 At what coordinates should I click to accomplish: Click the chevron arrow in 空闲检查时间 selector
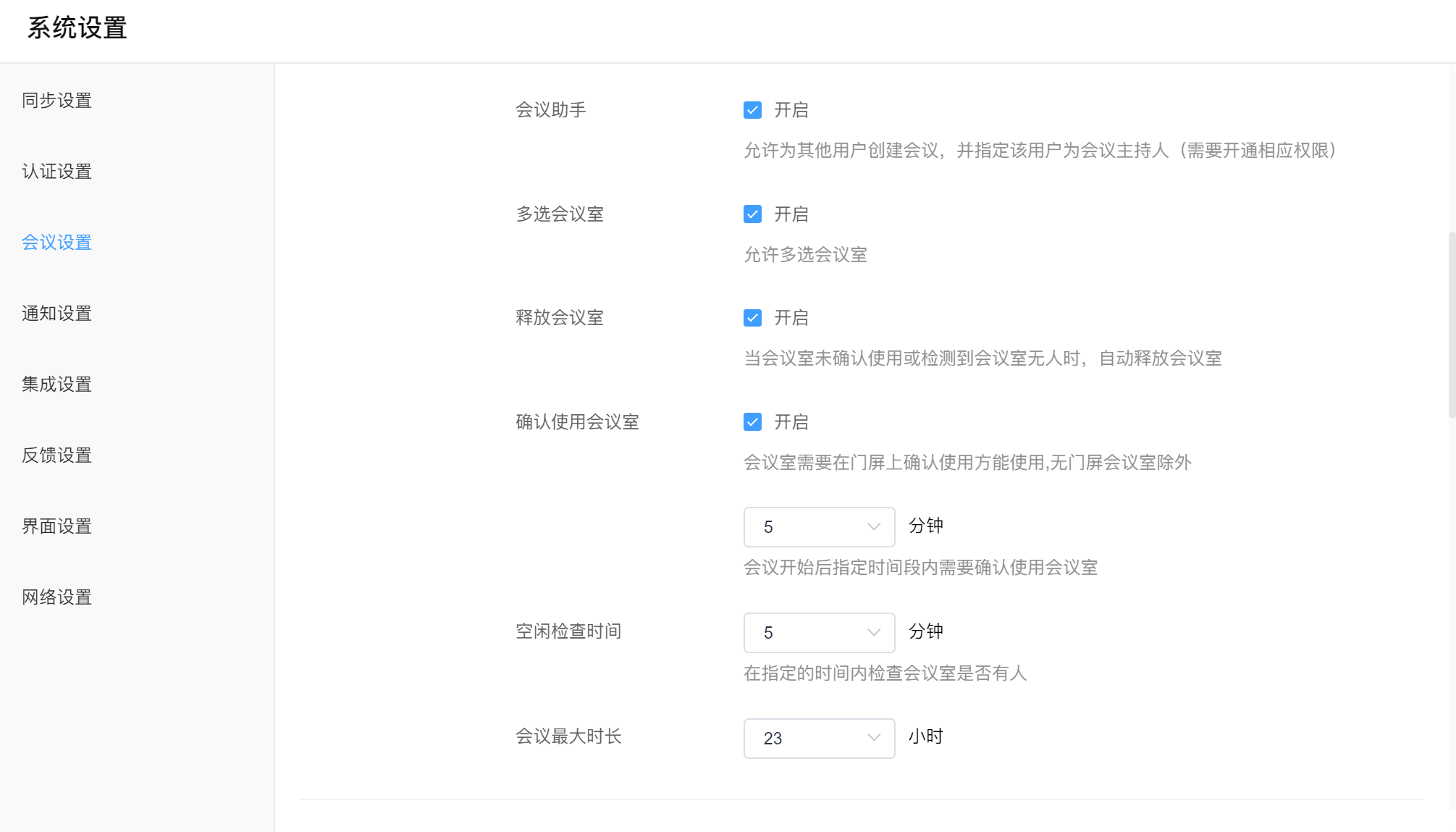point(873,632)
